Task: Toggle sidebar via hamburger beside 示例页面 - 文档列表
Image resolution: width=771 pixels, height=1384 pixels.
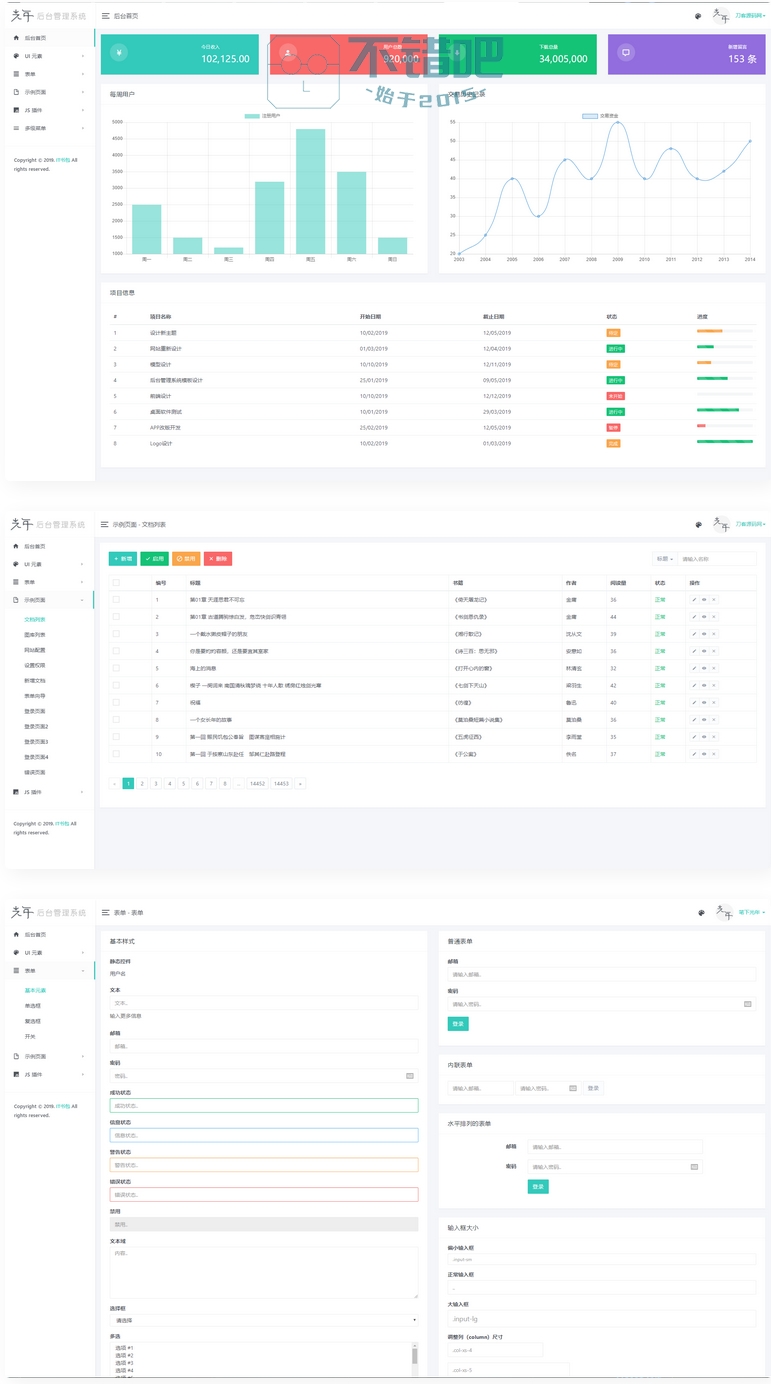Action: tap(104, 524)
